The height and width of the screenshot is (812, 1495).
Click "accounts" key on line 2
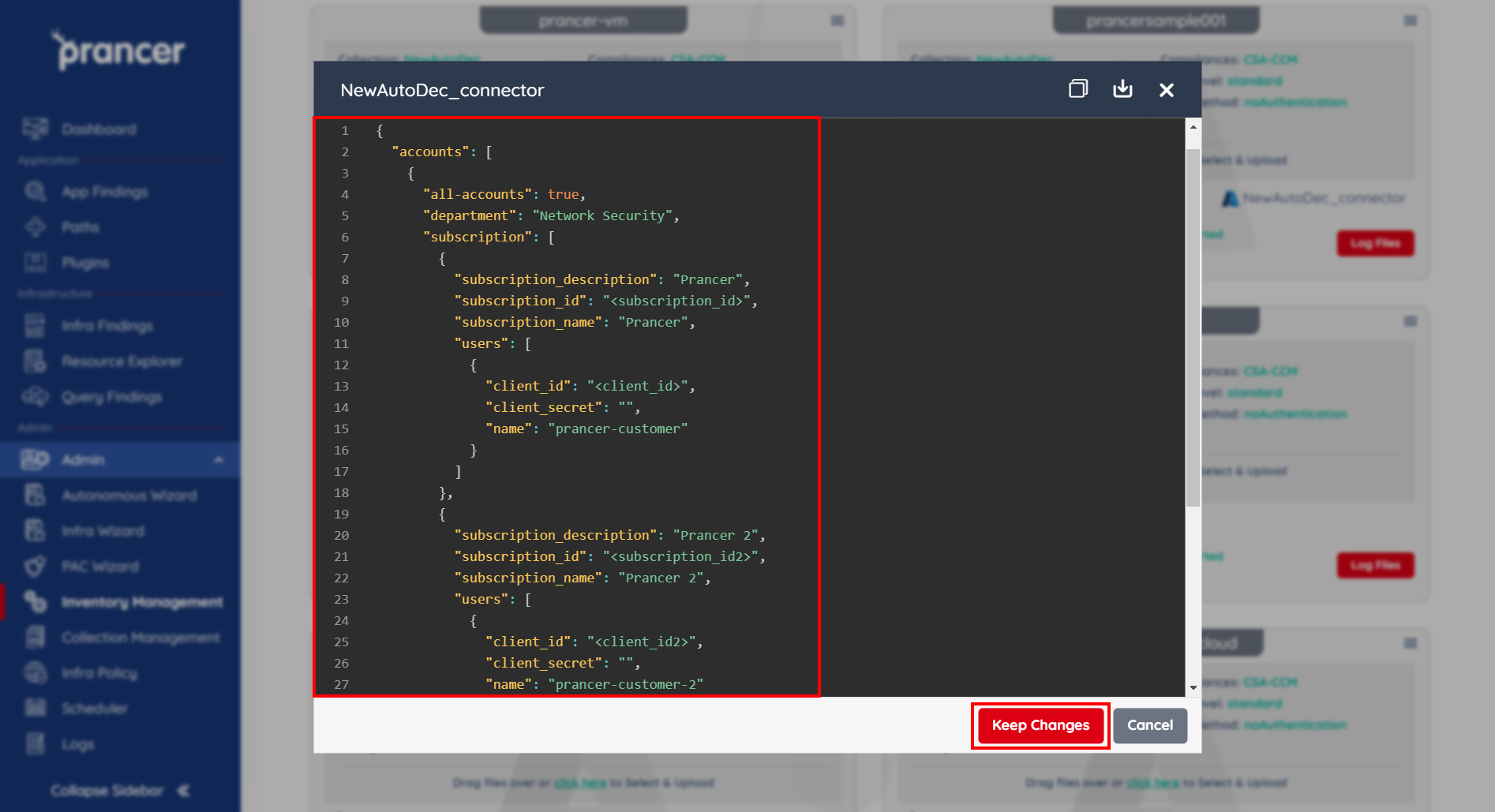click(431, 152)
